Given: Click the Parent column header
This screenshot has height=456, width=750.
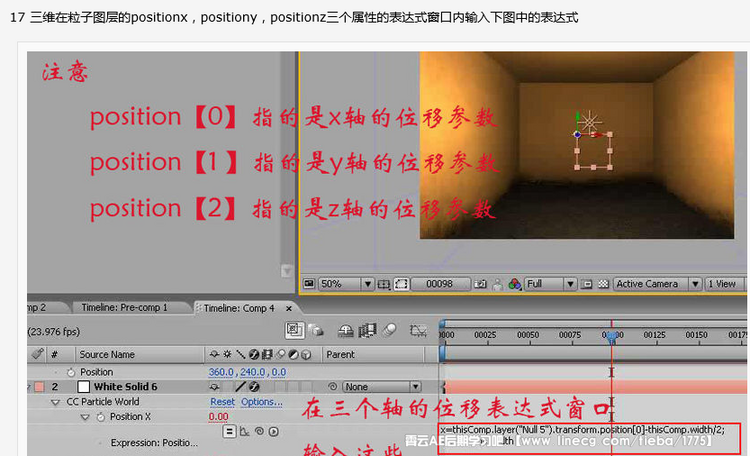Looking at the screenshot, I should pos(340,355).
